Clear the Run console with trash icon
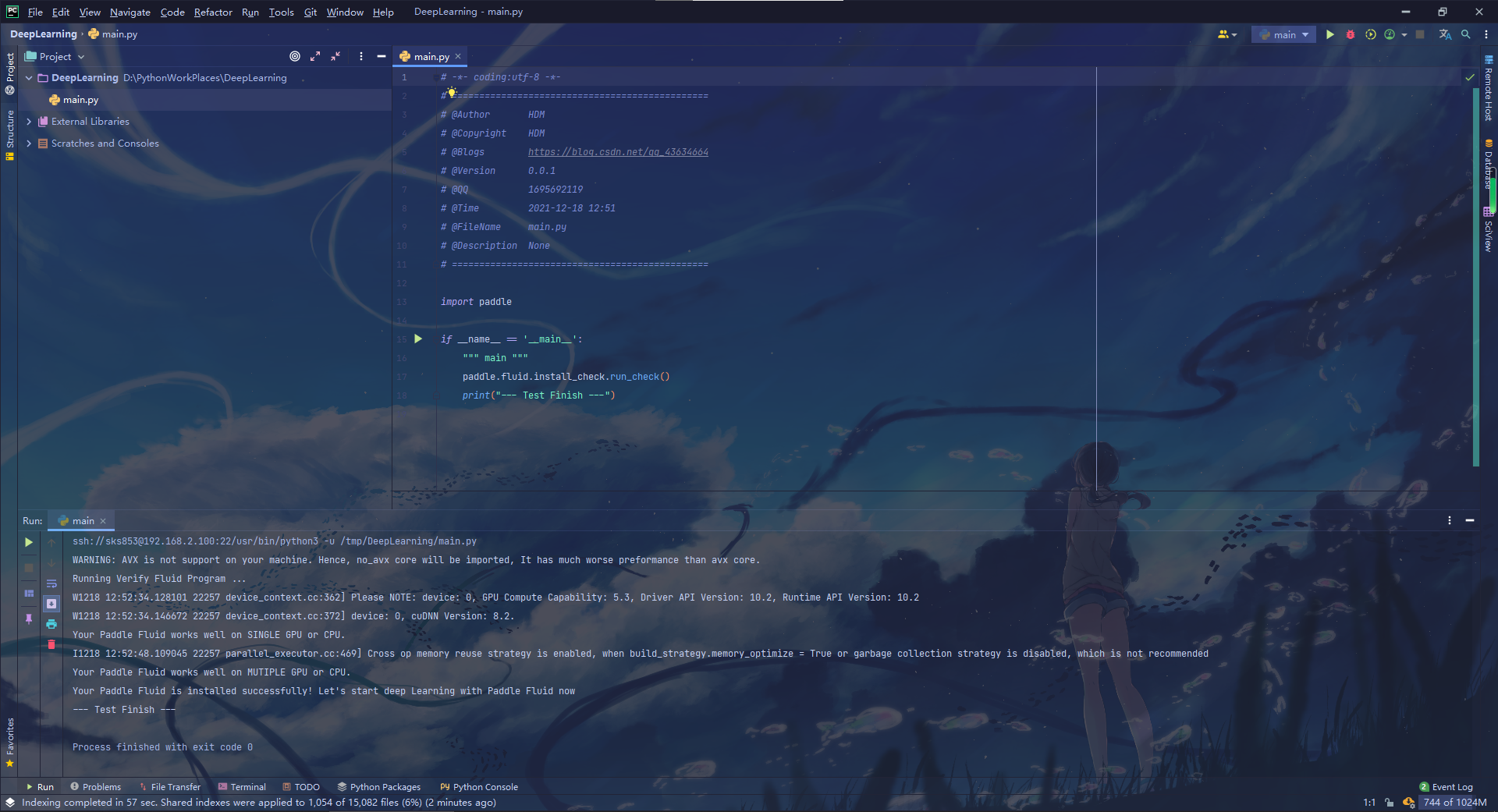 pos(51,645)
